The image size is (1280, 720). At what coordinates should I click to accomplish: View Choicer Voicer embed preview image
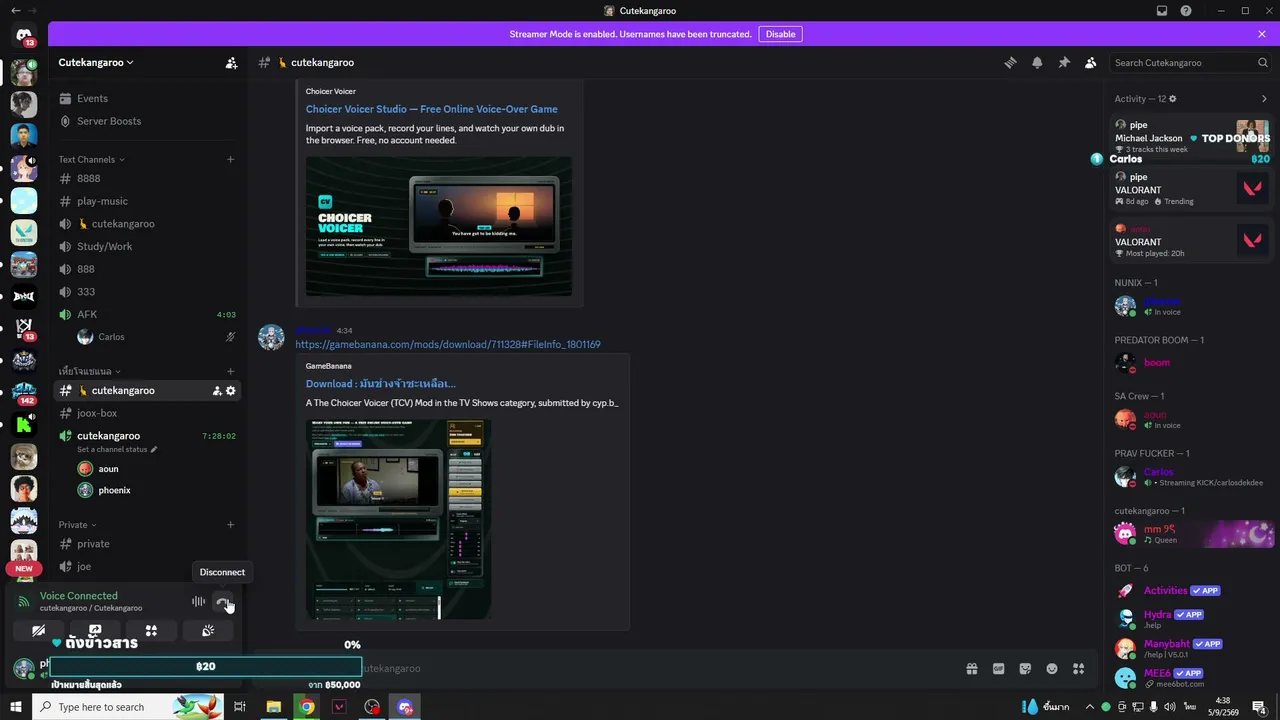pyautogui.click(x=439, y=226)
